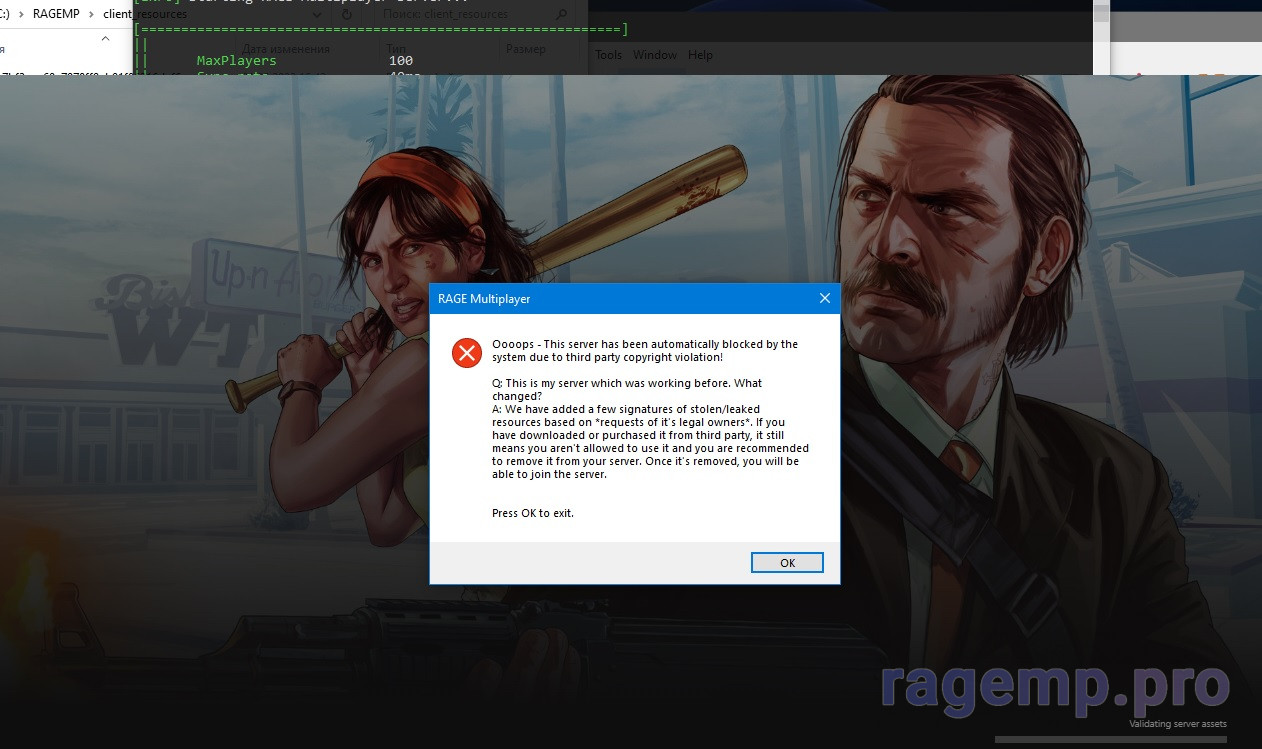Image resolution: width=1262 pixels, height=749 pixels.
Task: Open the Window menu in background window
Action: pos(655,55)
